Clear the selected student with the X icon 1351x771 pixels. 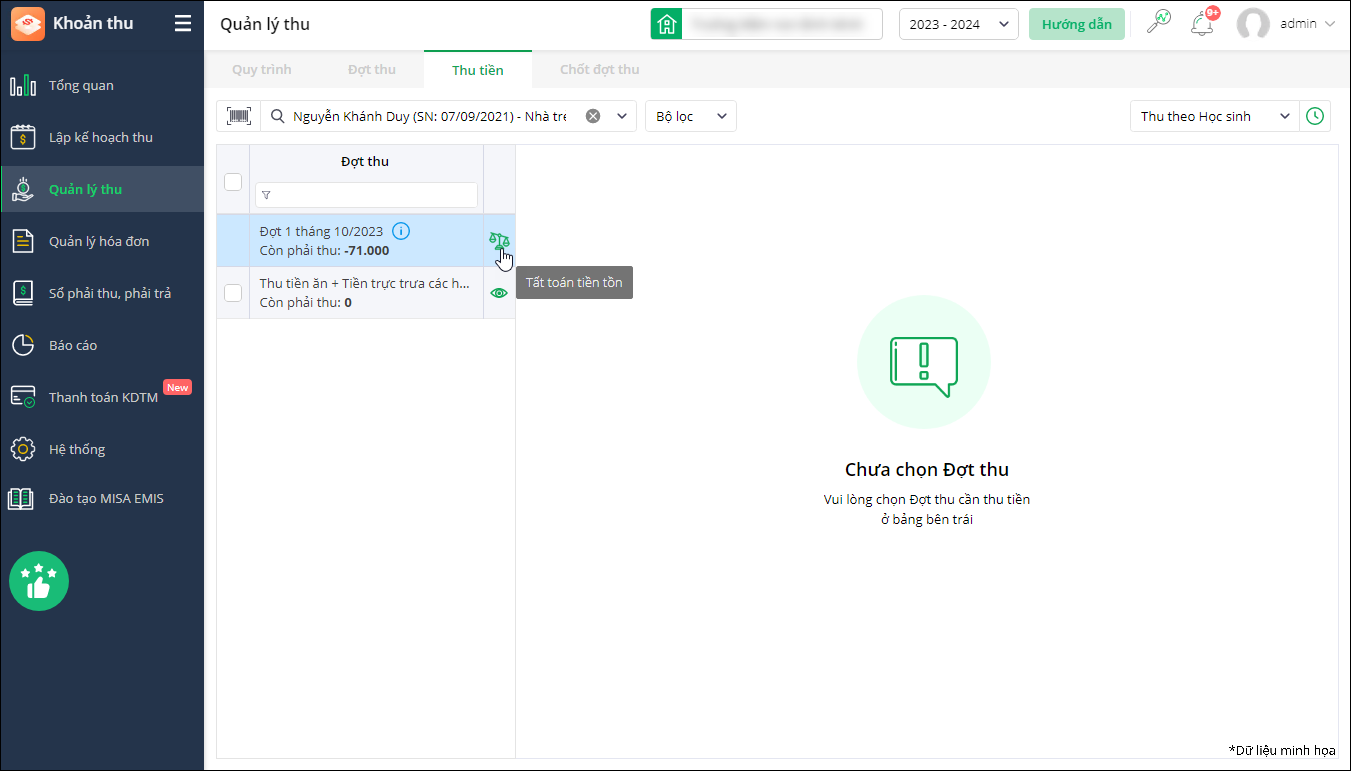click(x=593, y=116)
